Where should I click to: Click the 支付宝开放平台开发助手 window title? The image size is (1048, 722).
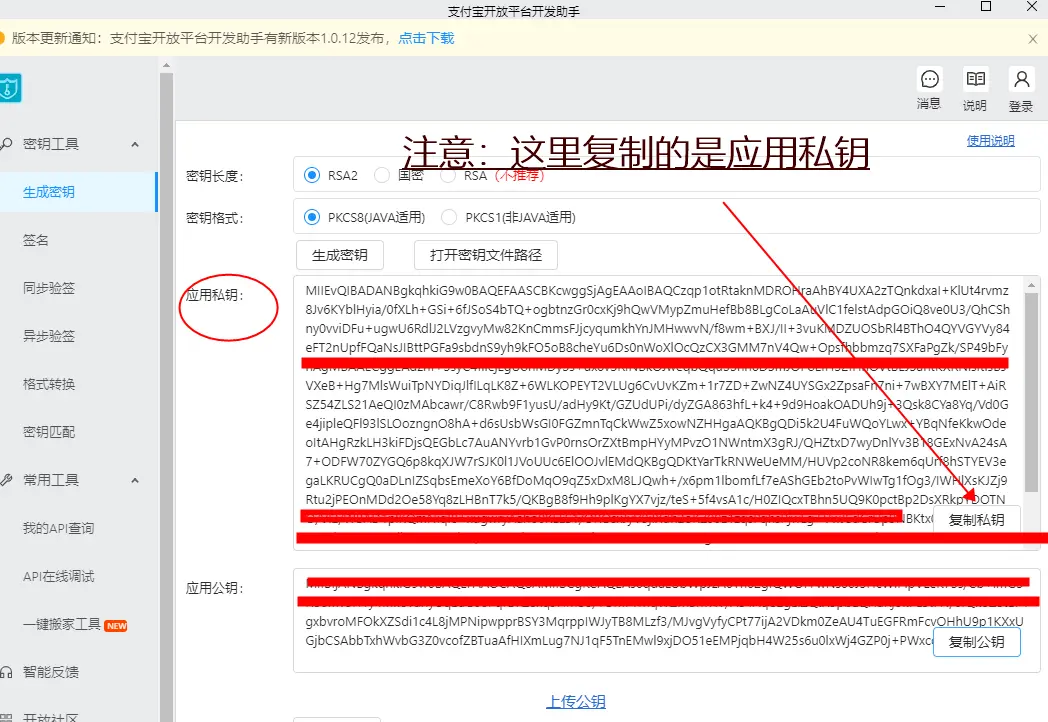[x=513, y=11]
